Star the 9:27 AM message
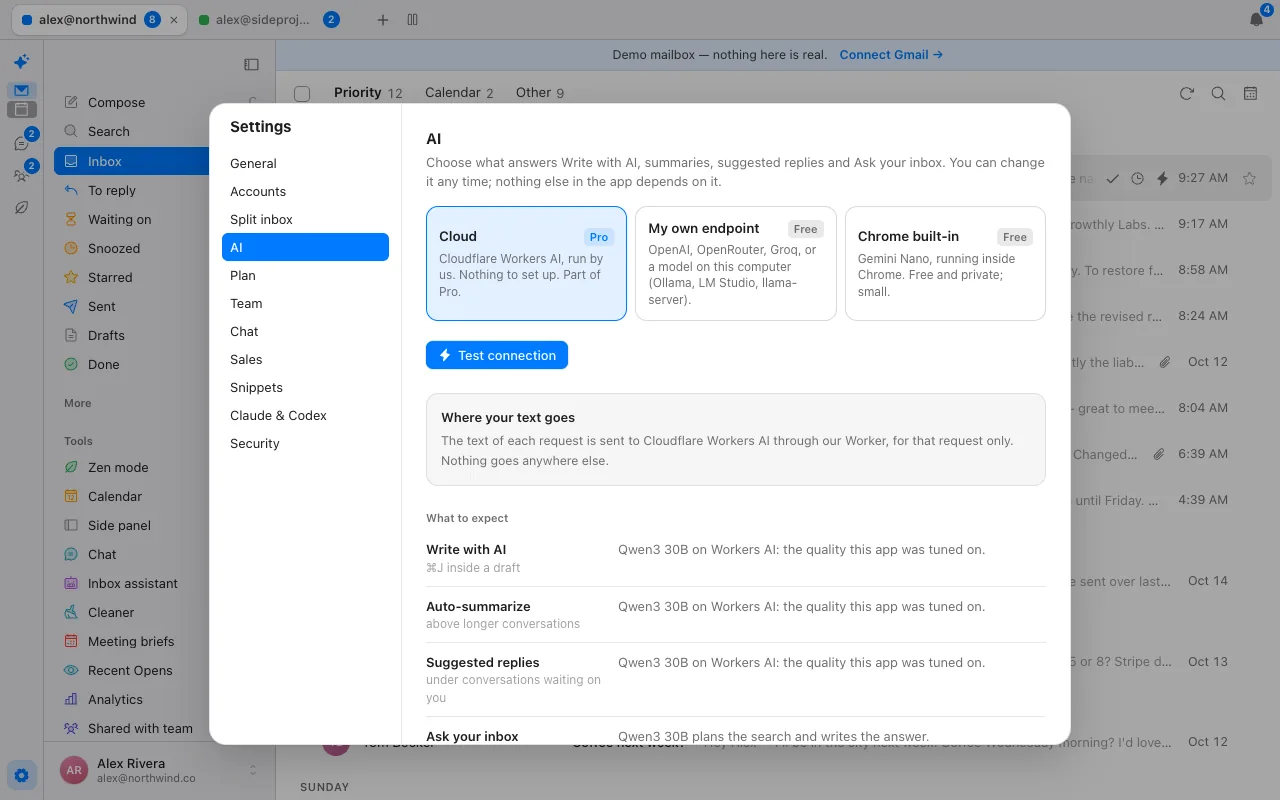 coord(1249,178)
